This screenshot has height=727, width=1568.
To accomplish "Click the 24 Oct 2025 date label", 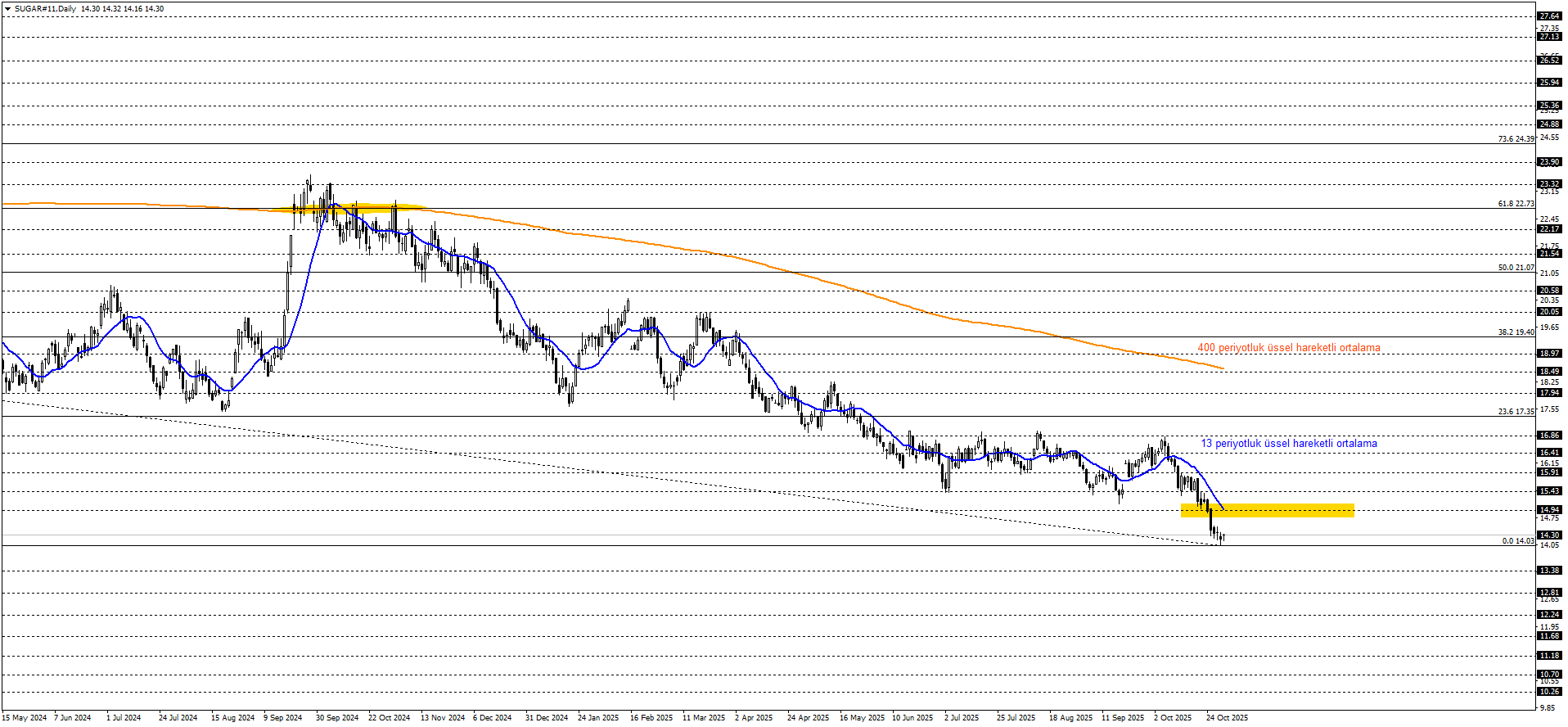I will coord(1227,718).
